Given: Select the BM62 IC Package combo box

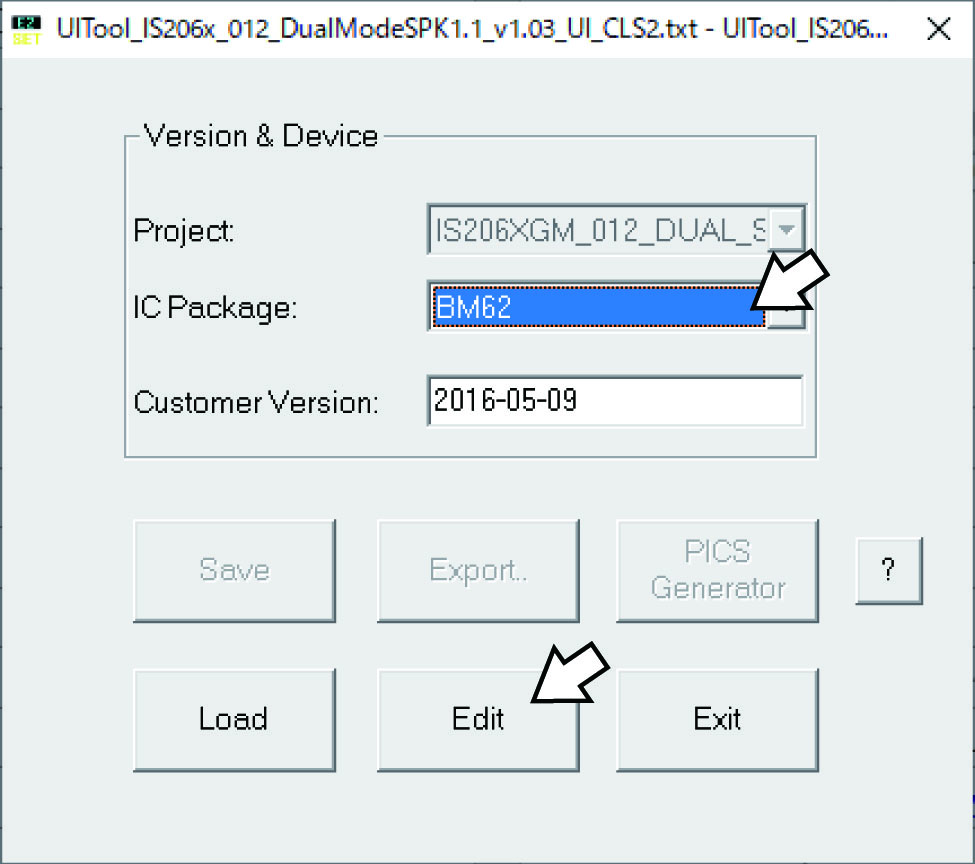Looking at the screenshot, I should pos(617,307).
